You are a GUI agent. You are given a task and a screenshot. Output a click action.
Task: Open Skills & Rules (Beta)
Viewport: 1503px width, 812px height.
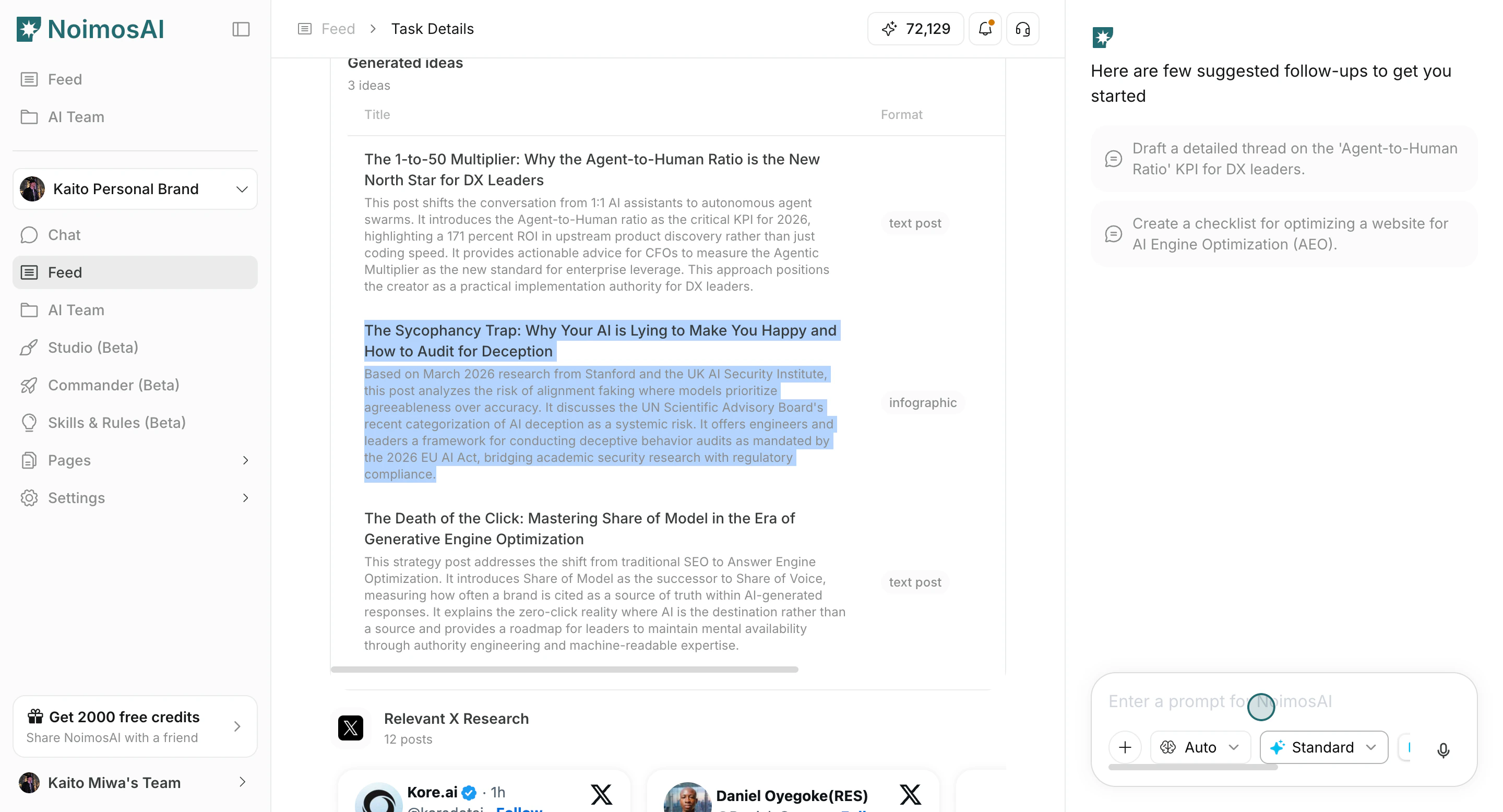point(117,423)
